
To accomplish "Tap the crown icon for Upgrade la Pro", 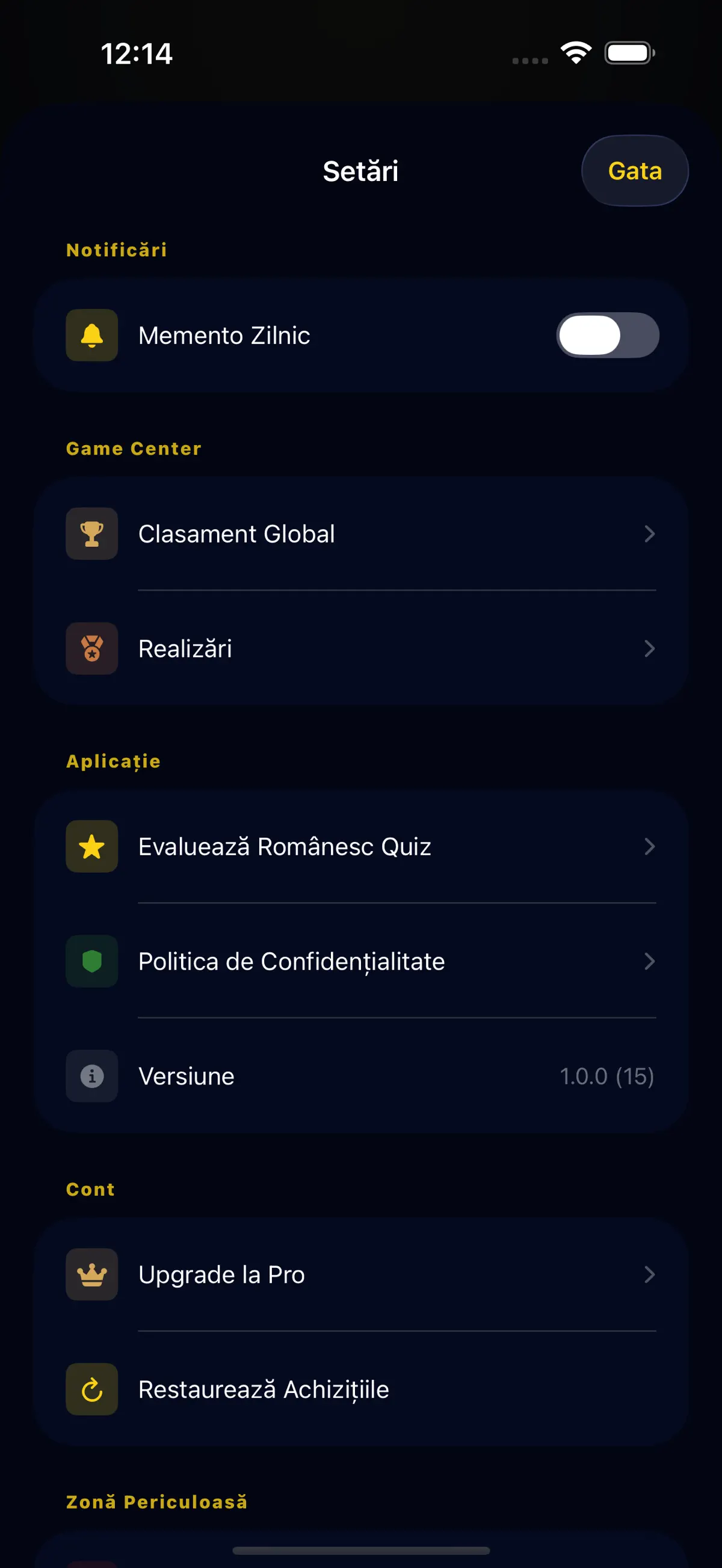I will tap(92, 1274).
